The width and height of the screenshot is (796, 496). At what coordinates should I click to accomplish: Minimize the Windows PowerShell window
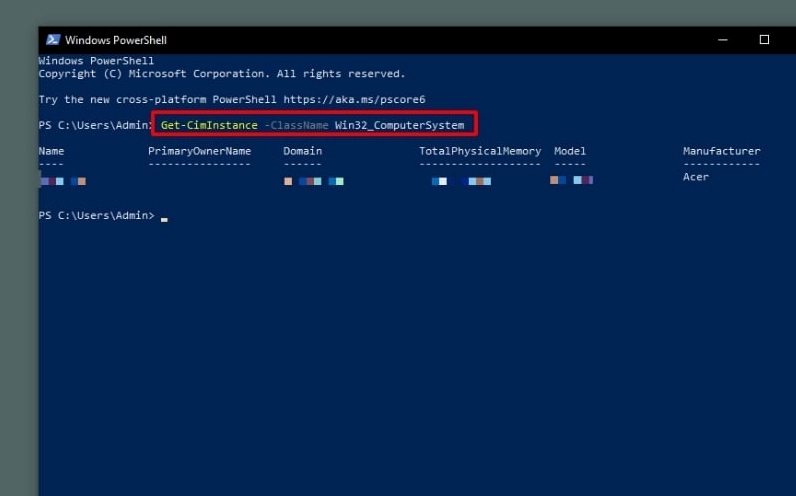[x=720, y=40]
